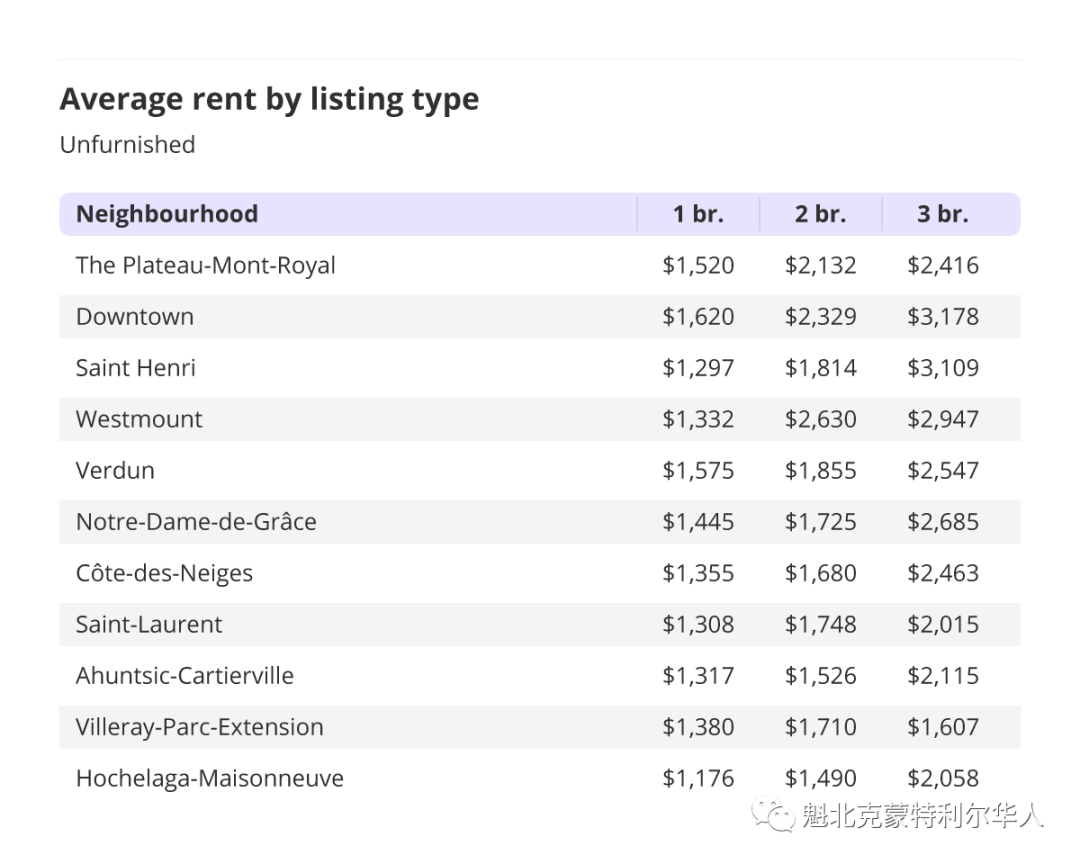Select Verdun neighbourhood label
The image size is (1080, 864).
(x=115, y=471)
